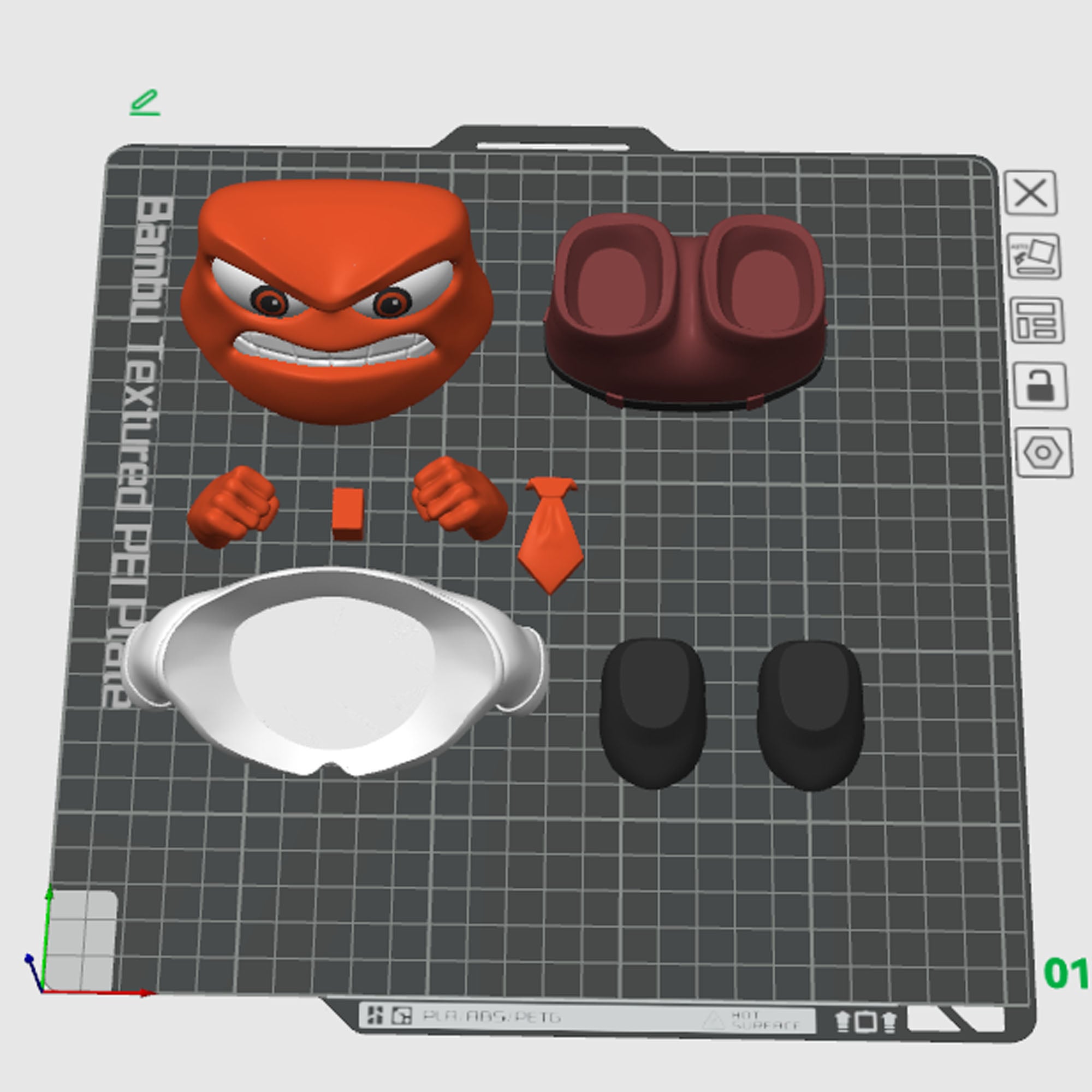This screenshot has width=1092, height=1092.
Task: Select the dark red legs base model
Action: [685, 311]
